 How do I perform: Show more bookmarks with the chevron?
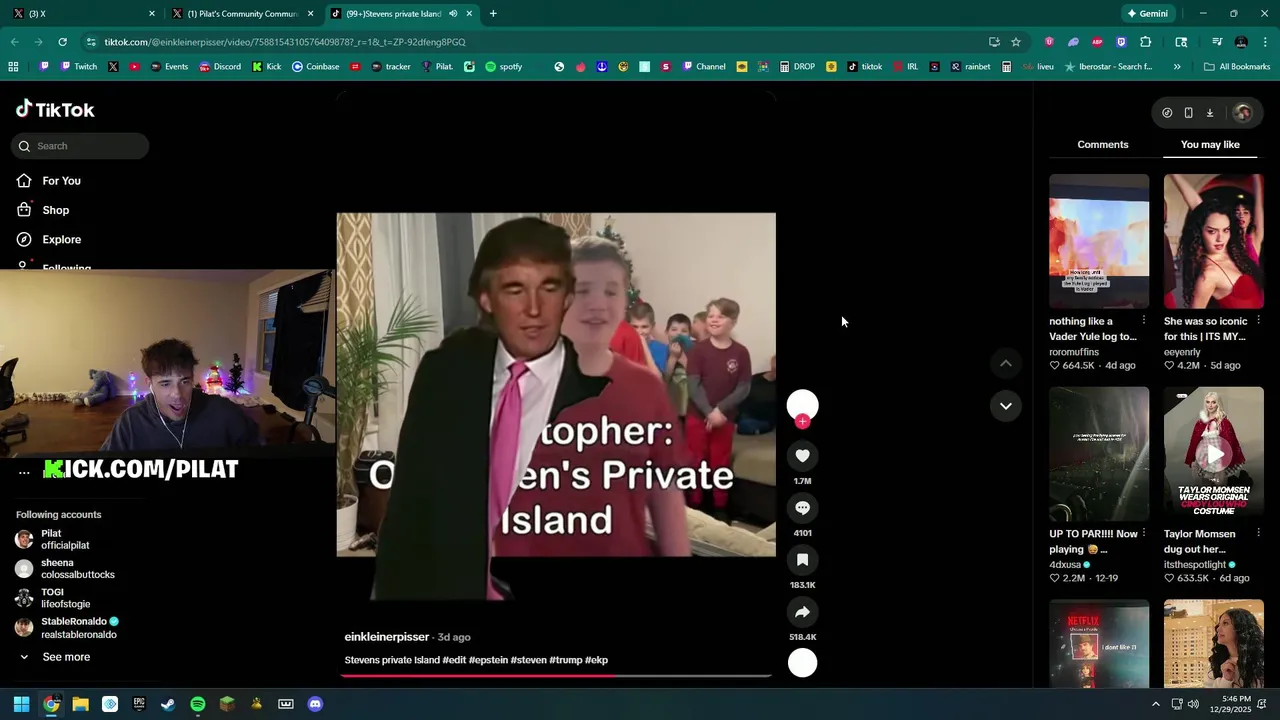[x=1177, y=67]
